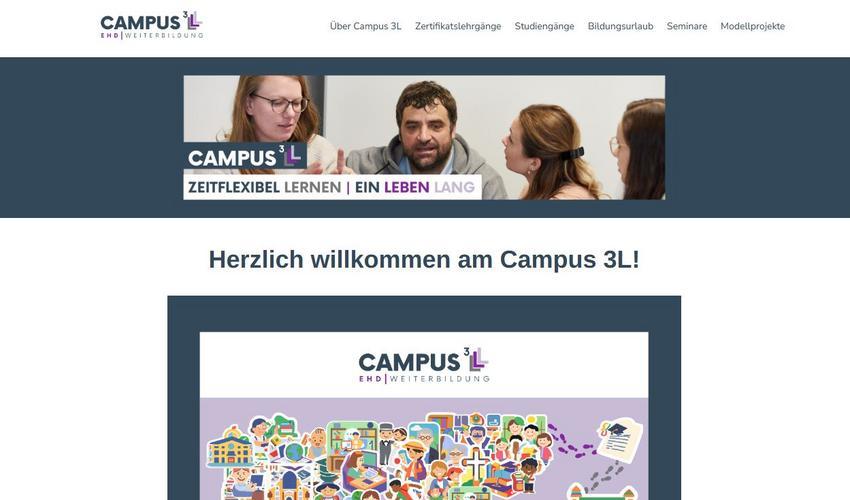
Task: Click the Campus 3L logo in header
Action: tap(151, 25)
